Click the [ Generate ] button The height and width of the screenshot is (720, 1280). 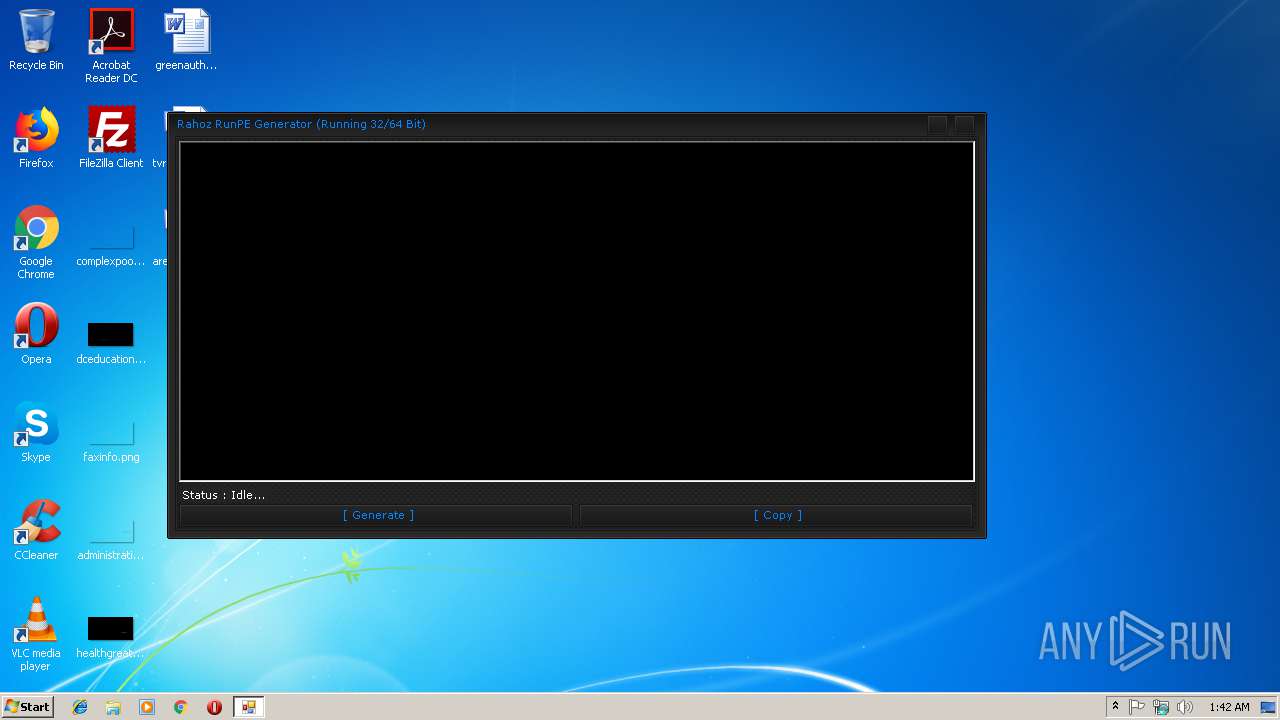coord(376,515)
